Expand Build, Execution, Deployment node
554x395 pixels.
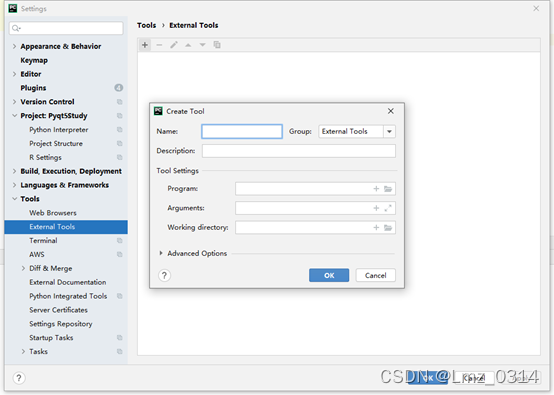(14, 171)
